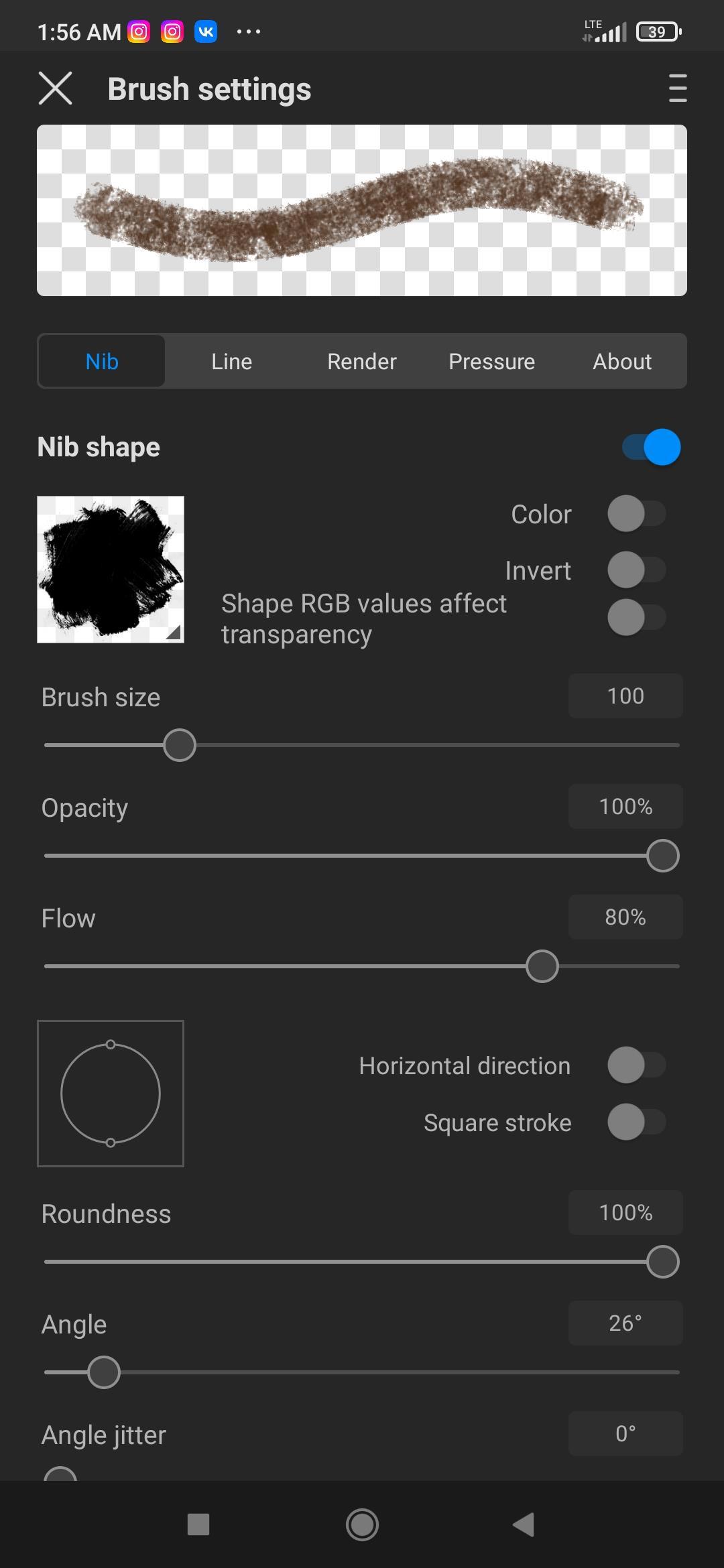Tap the brush stroke preview image

pos(362,210)
